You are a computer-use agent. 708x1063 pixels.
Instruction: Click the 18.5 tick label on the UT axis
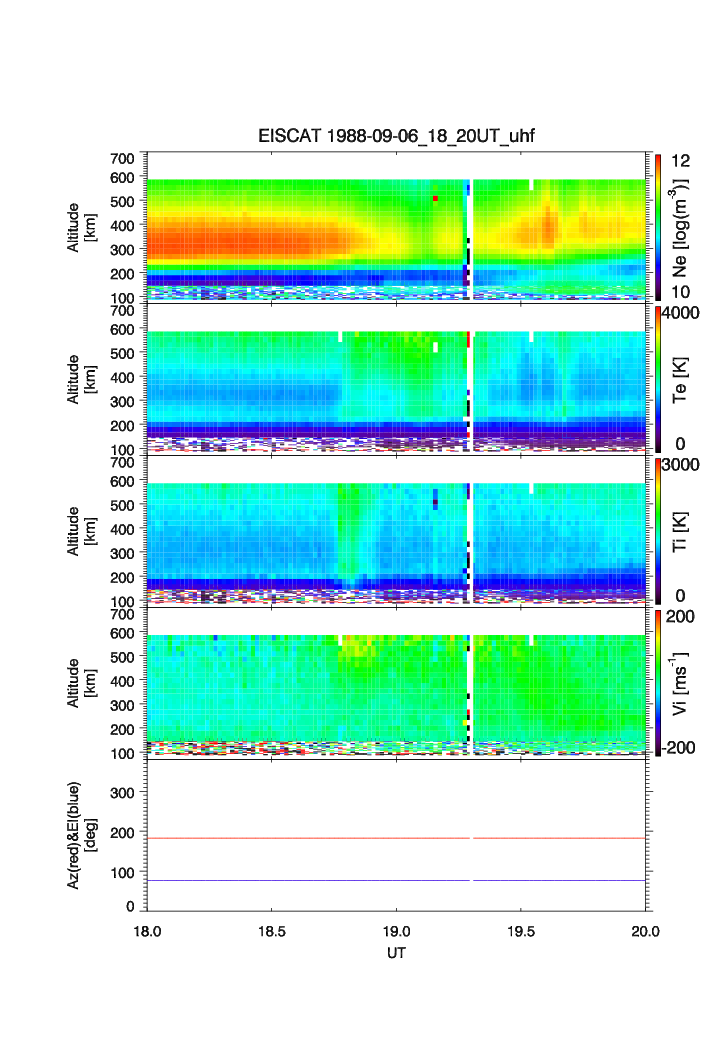pos(272,931)
